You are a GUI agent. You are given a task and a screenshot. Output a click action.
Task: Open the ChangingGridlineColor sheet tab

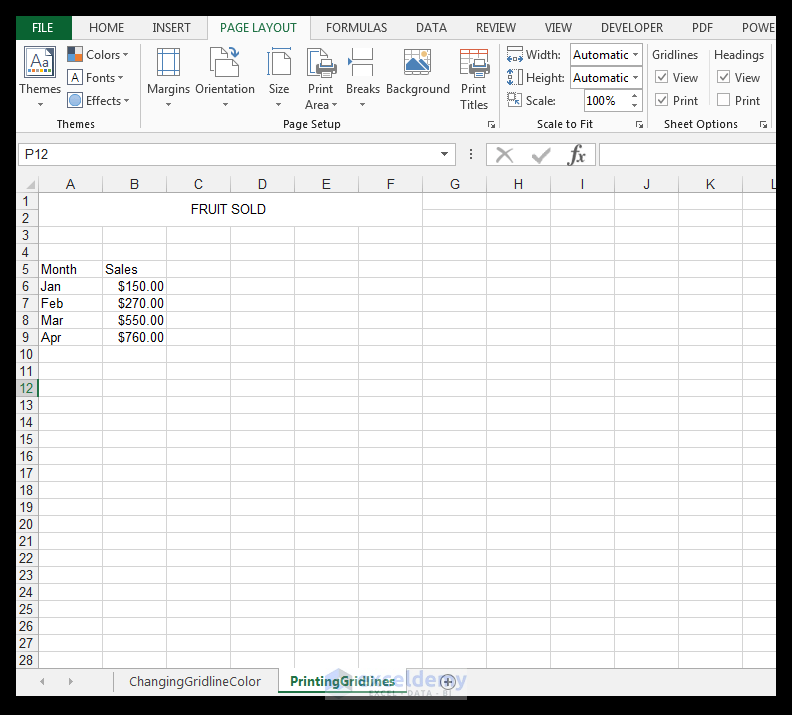(x=195, y=682)
